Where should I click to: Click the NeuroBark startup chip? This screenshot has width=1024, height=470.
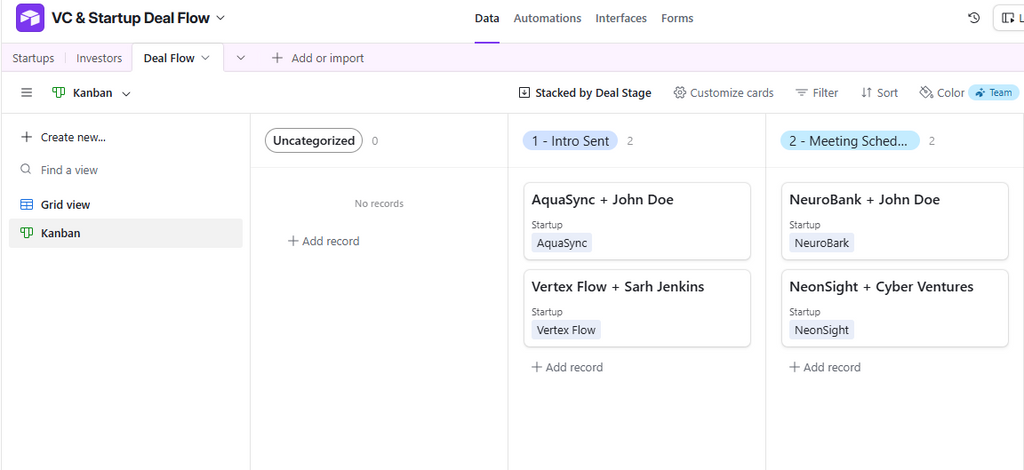822,243
